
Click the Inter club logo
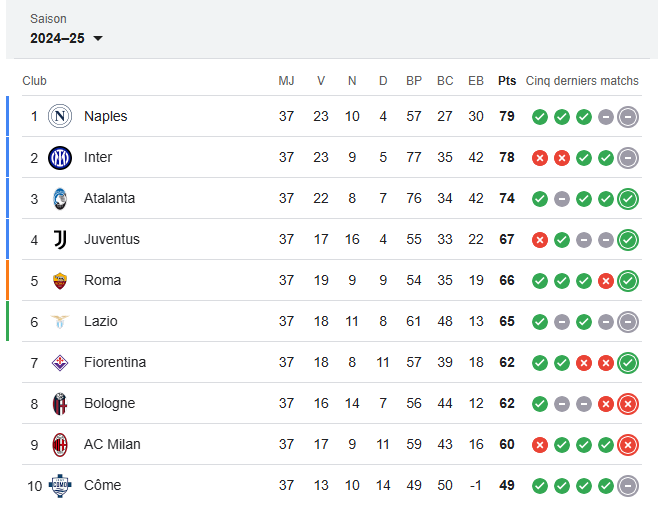[x=60, y=158]
